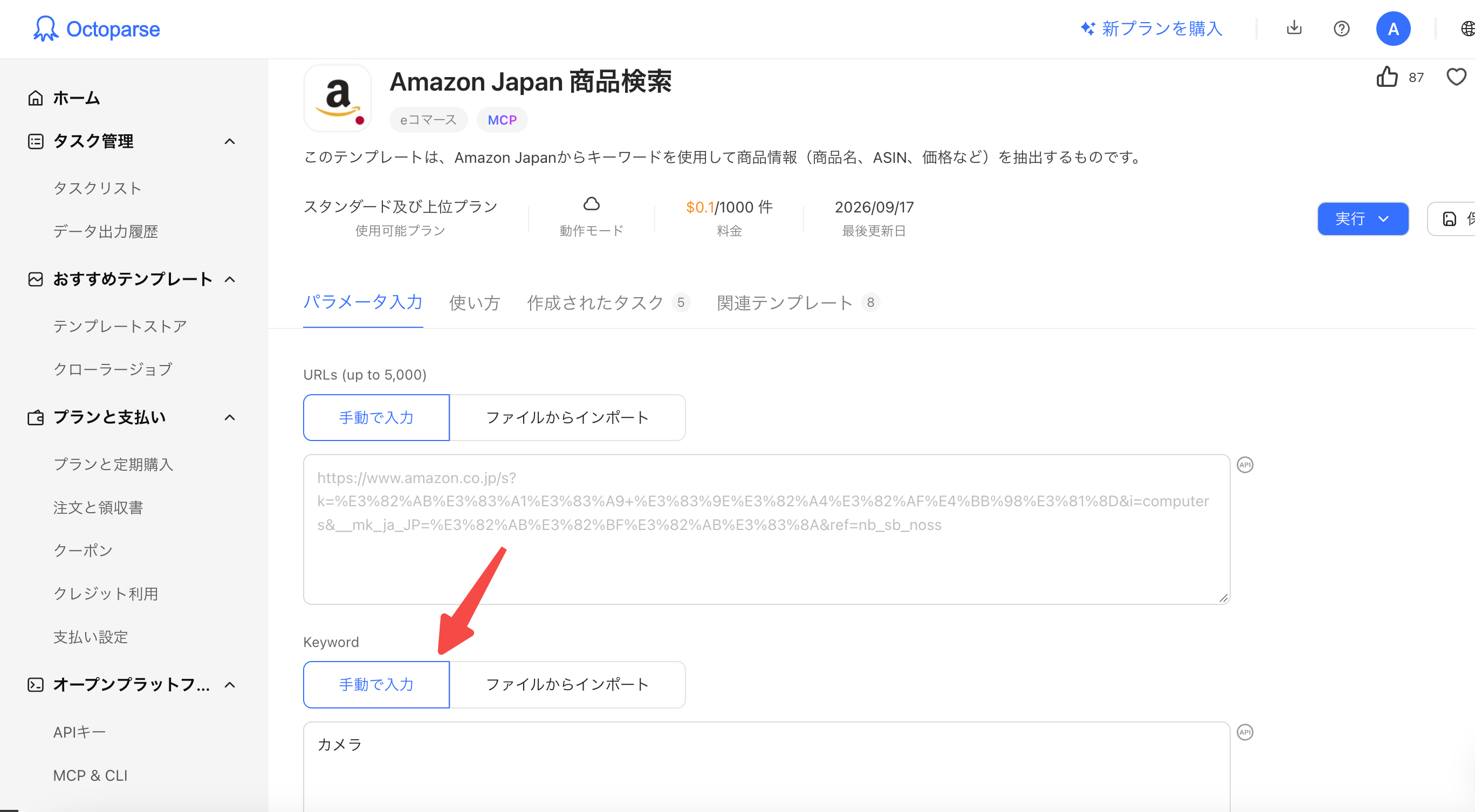
Task: Open MCP & CLI in sidebar
Action: 90,775
